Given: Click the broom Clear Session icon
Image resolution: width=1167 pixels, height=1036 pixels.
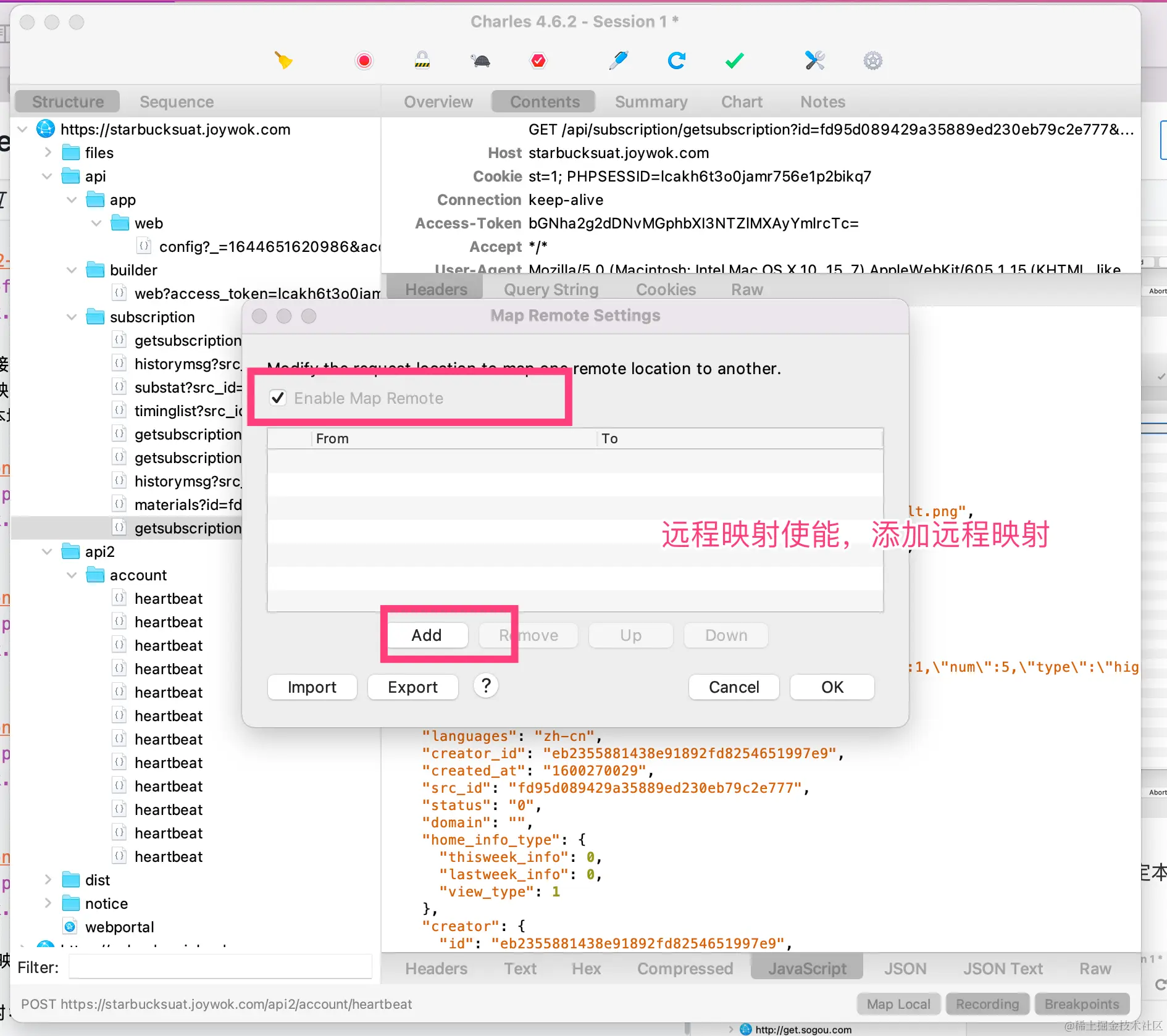Looking at the screenshot, I should coord(283,61).
